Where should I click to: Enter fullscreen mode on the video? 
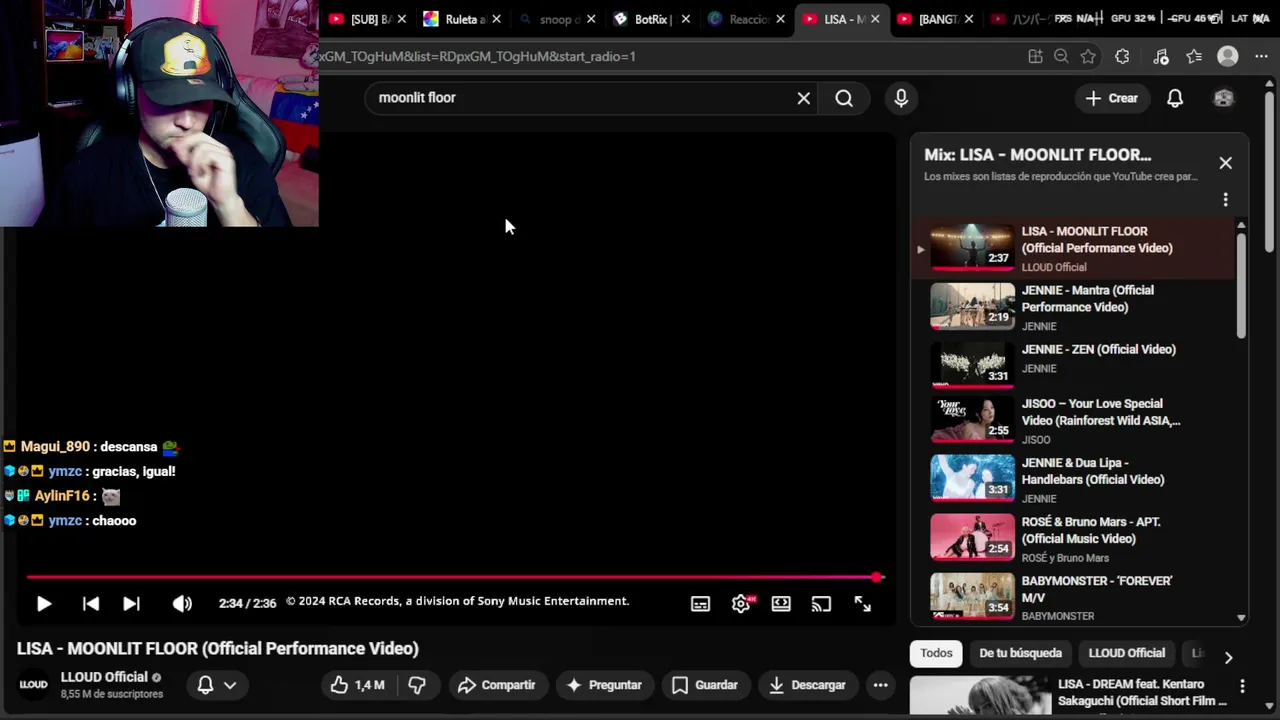862,604
